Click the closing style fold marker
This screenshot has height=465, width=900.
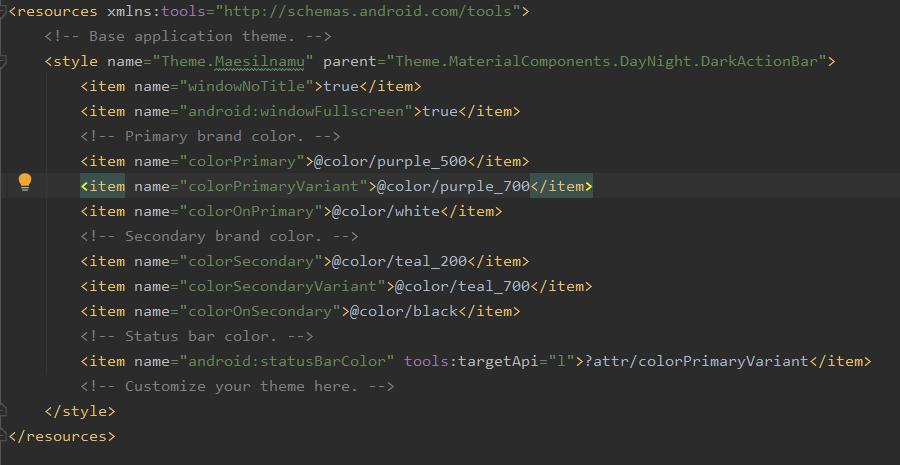[3, 411]
